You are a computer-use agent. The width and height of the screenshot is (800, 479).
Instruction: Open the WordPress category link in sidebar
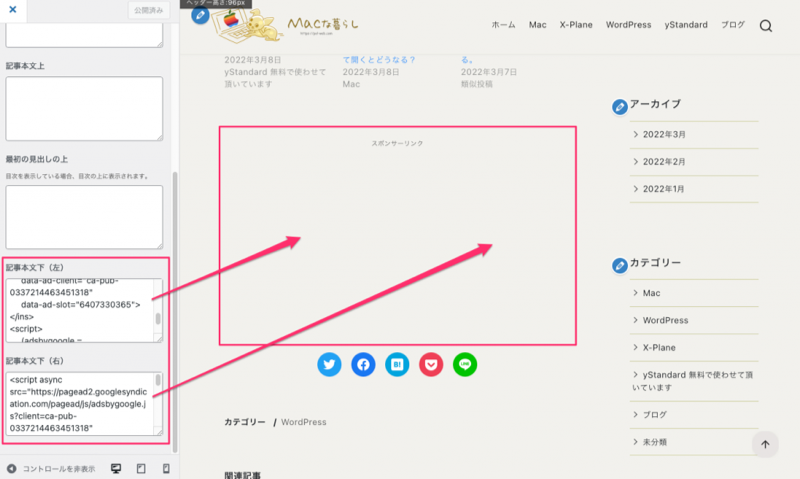[665, 320]
